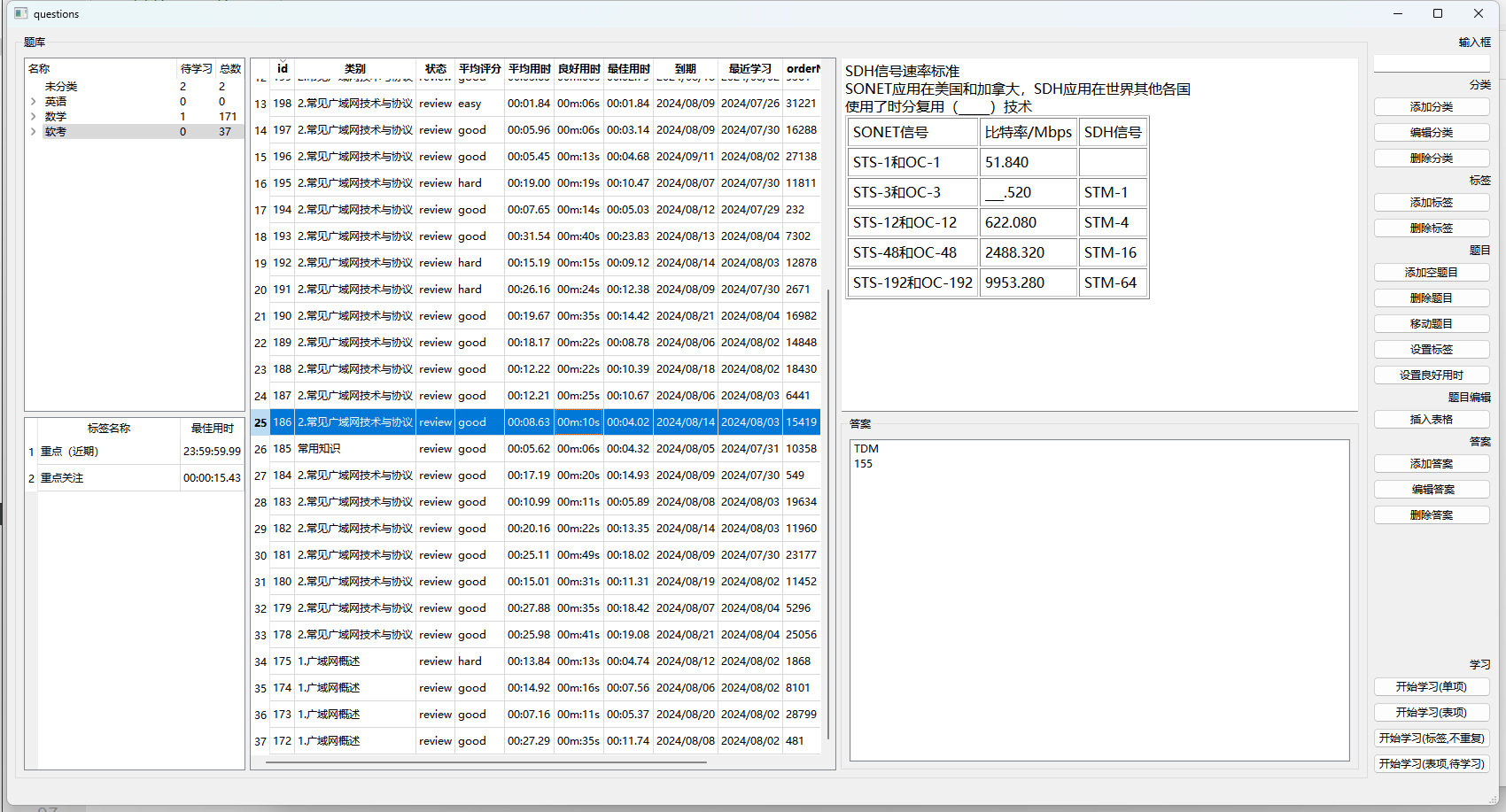Screen dimensions: 1506x812
Task: Start single-item study with 开始学习(单项)
Action: tap(1432, 687)
